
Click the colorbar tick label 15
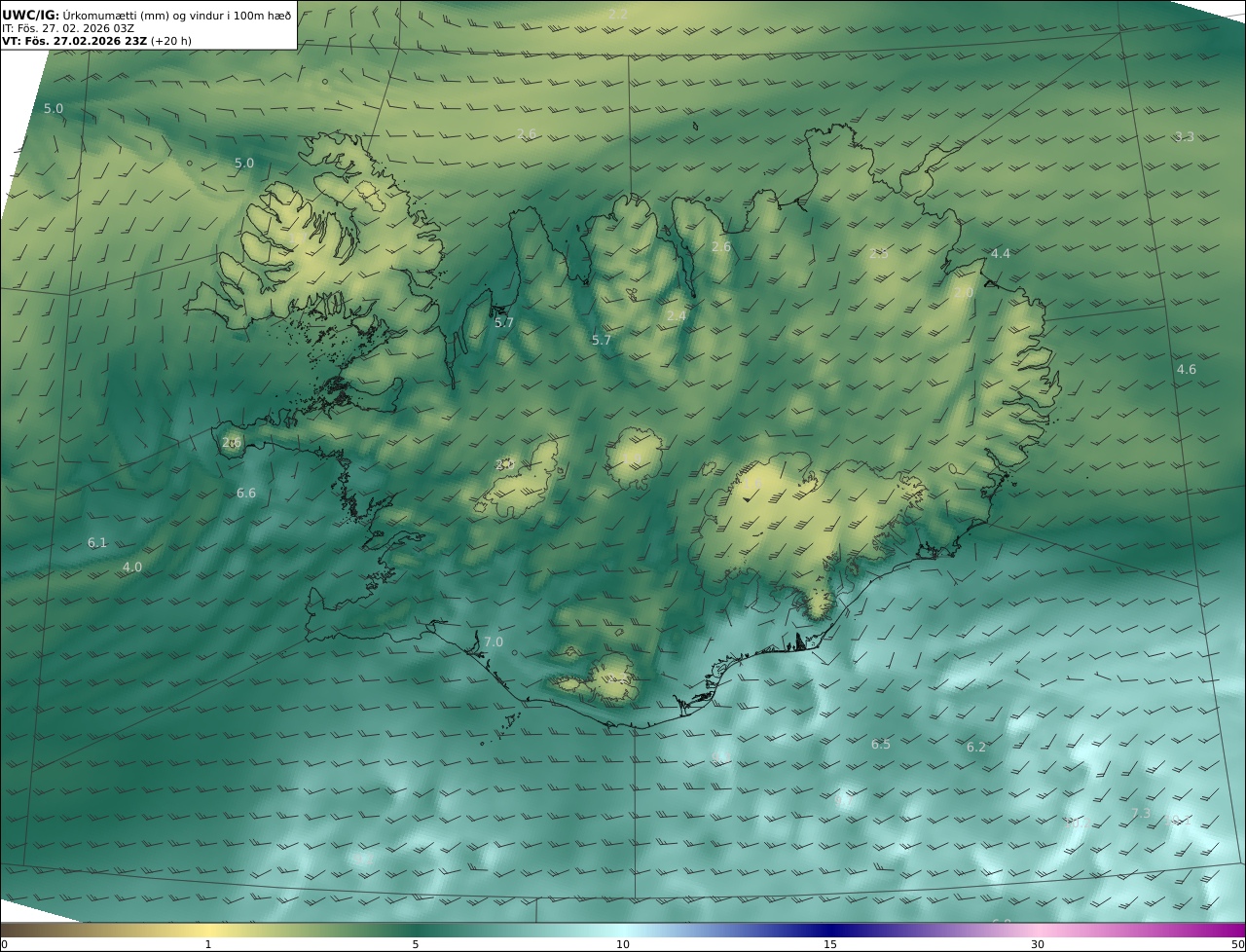830,945
